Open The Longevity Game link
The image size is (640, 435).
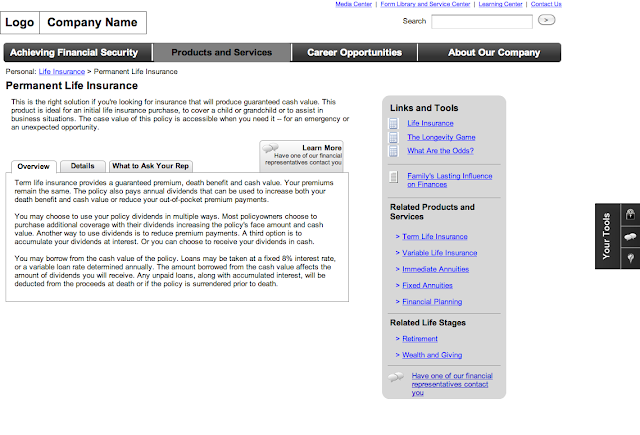click(441, 138)
